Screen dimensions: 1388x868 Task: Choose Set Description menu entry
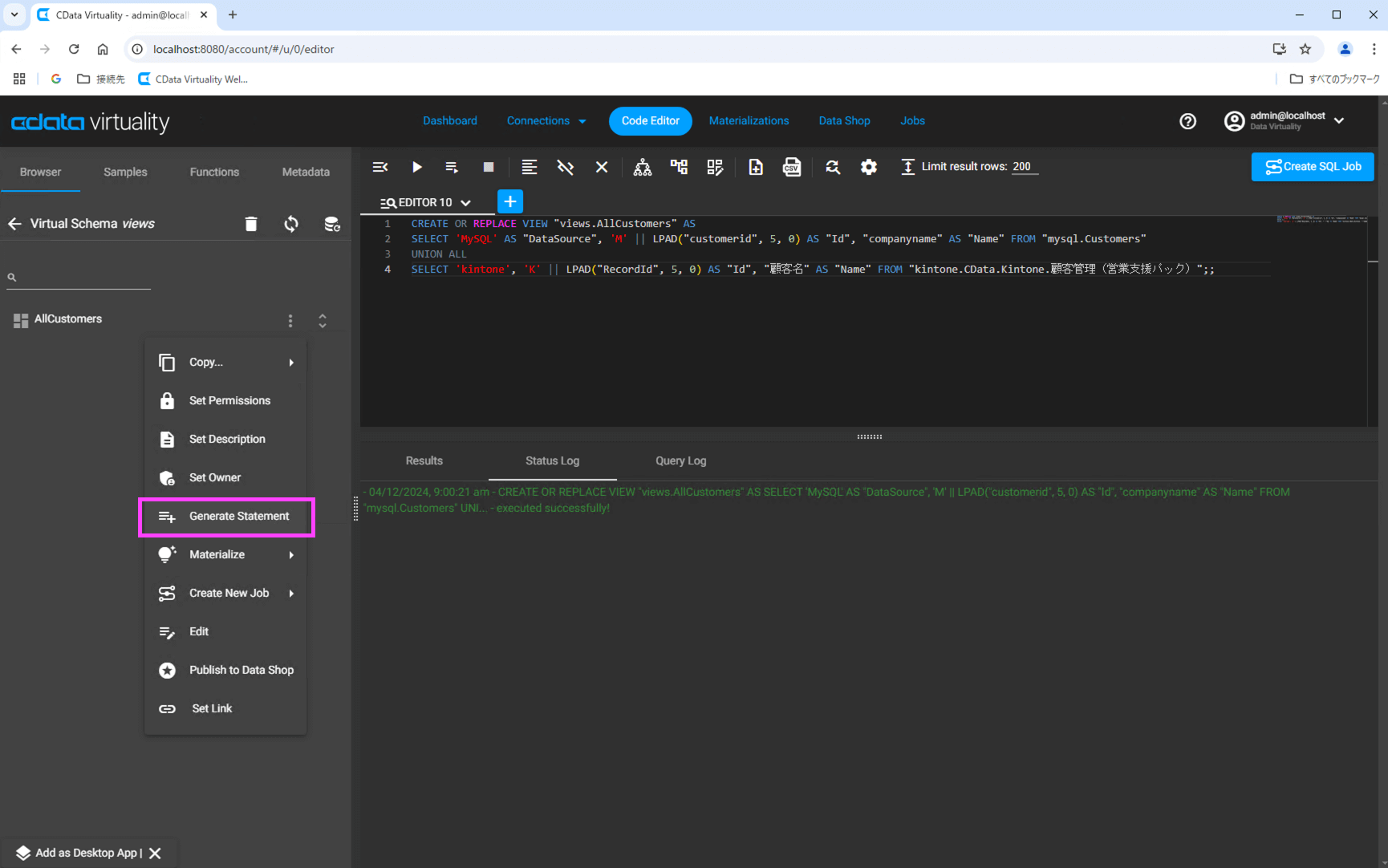pyautogui.click(x=225, y=440)
